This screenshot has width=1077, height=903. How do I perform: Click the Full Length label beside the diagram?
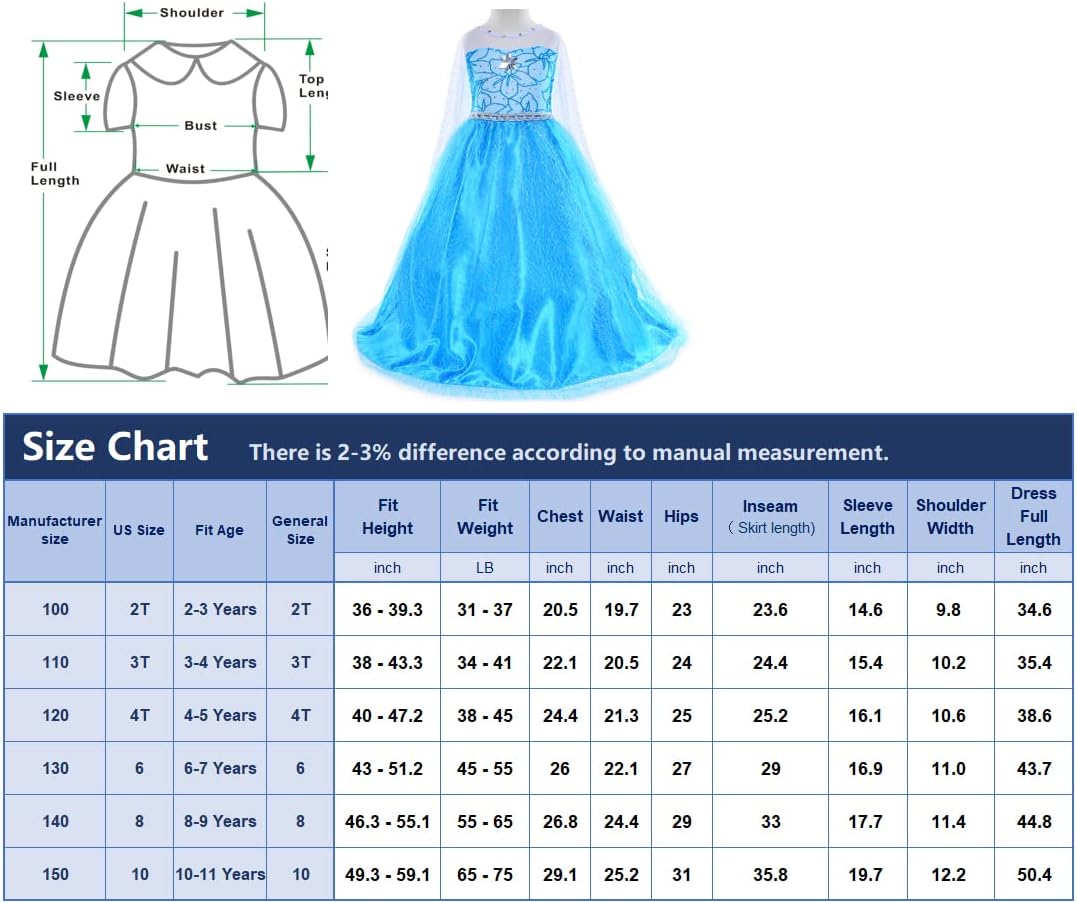[x=54, y=174]
